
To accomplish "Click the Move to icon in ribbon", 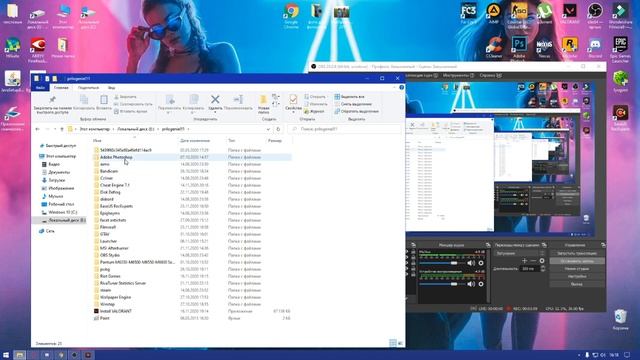I will 170,100.
